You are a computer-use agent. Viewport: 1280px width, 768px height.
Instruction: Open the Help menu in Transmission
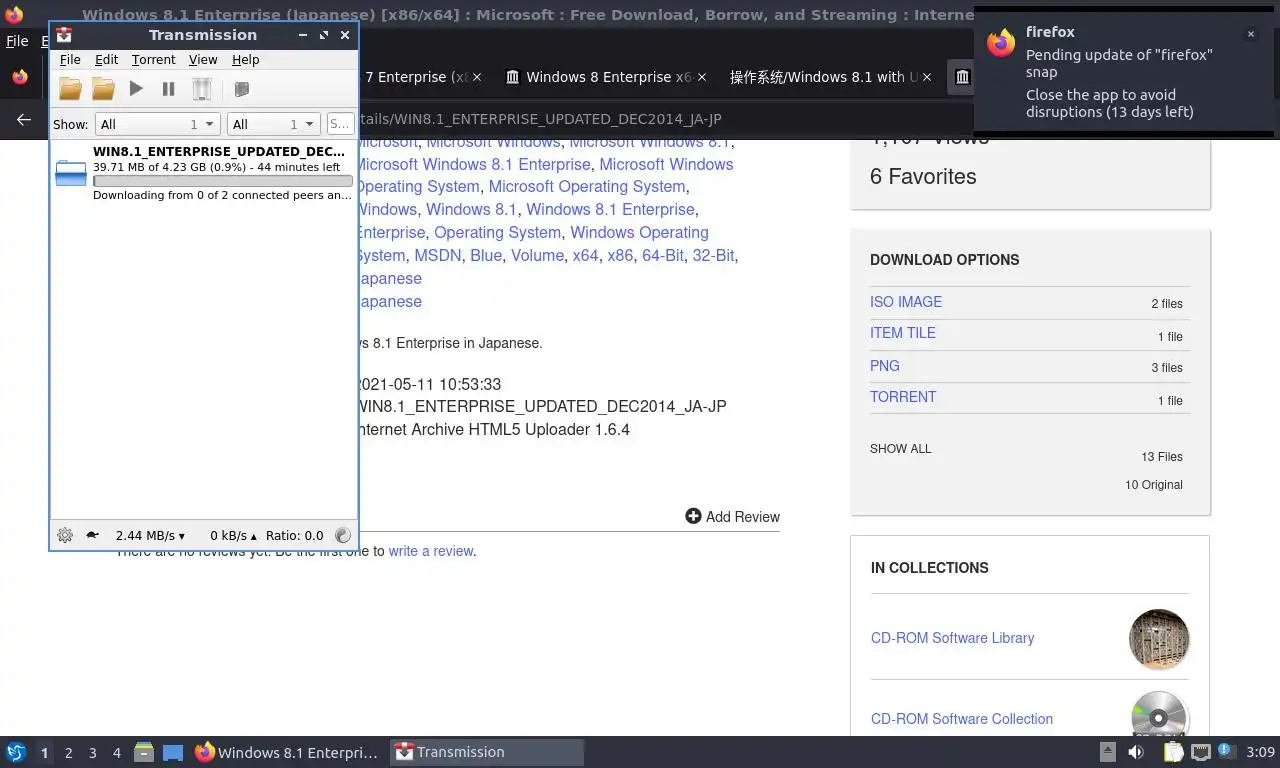[x=246, y=60]
